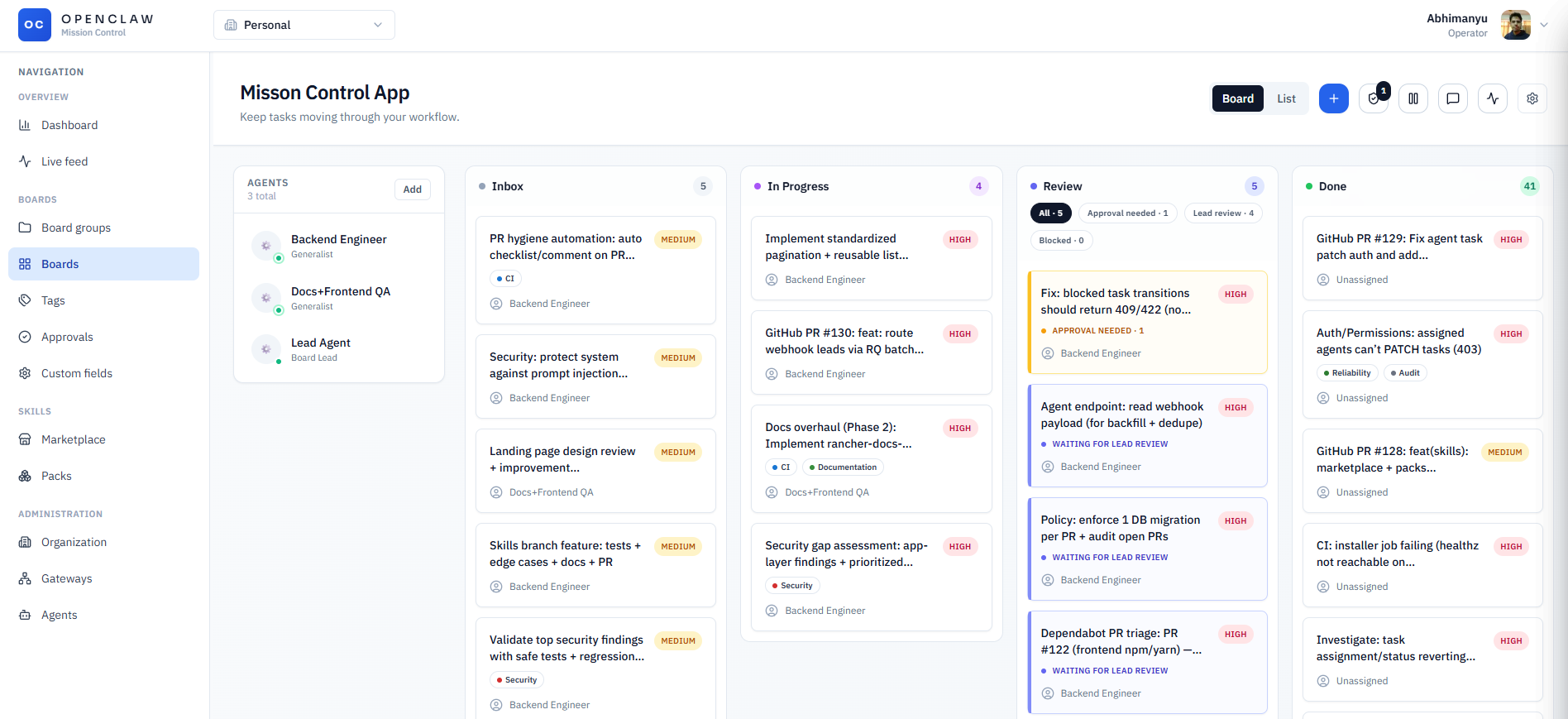The width and height of the screenshot is (1568, 719).
Task: Show Blocked tasks filter in Review
Action: pyautogui.click(x=1061, y=241)
